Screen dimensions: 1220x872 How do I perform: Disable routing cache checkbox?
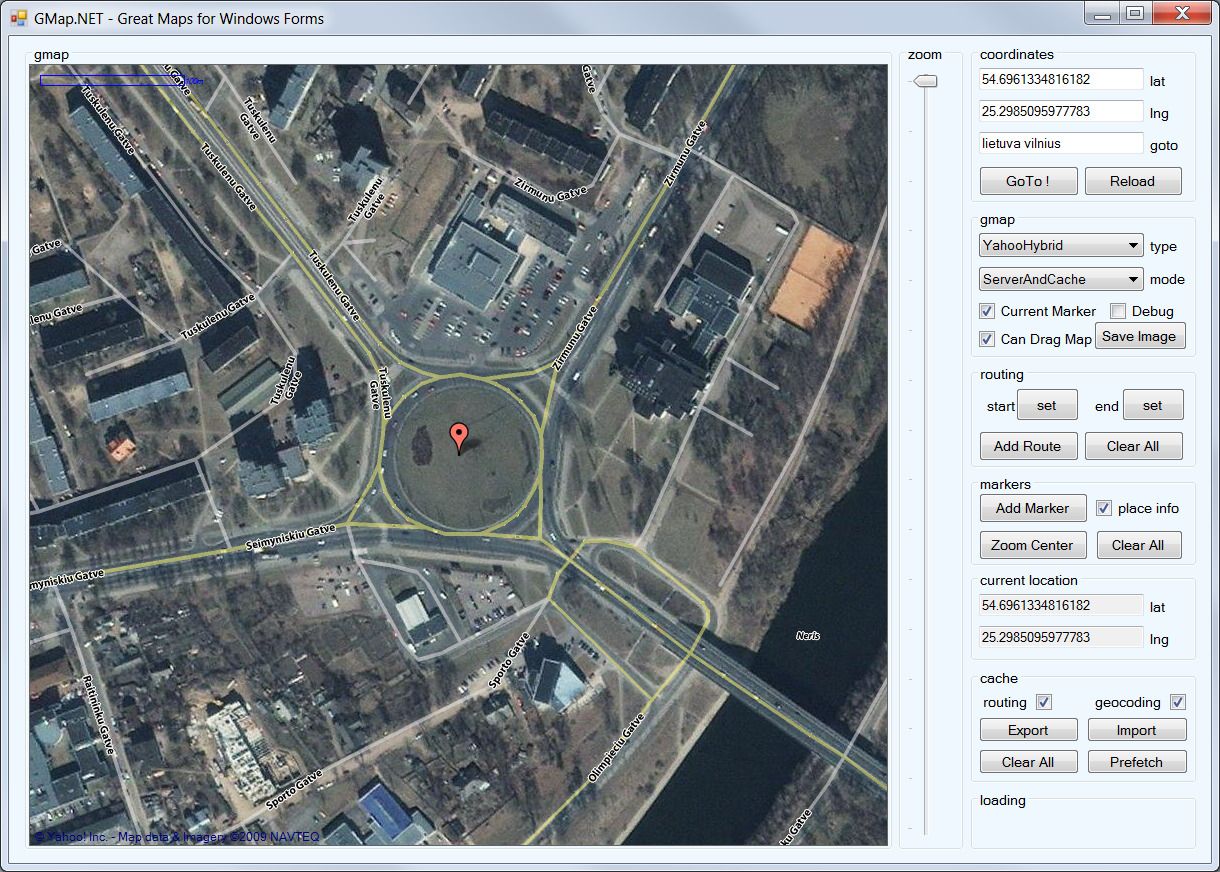pos(1044,702)
